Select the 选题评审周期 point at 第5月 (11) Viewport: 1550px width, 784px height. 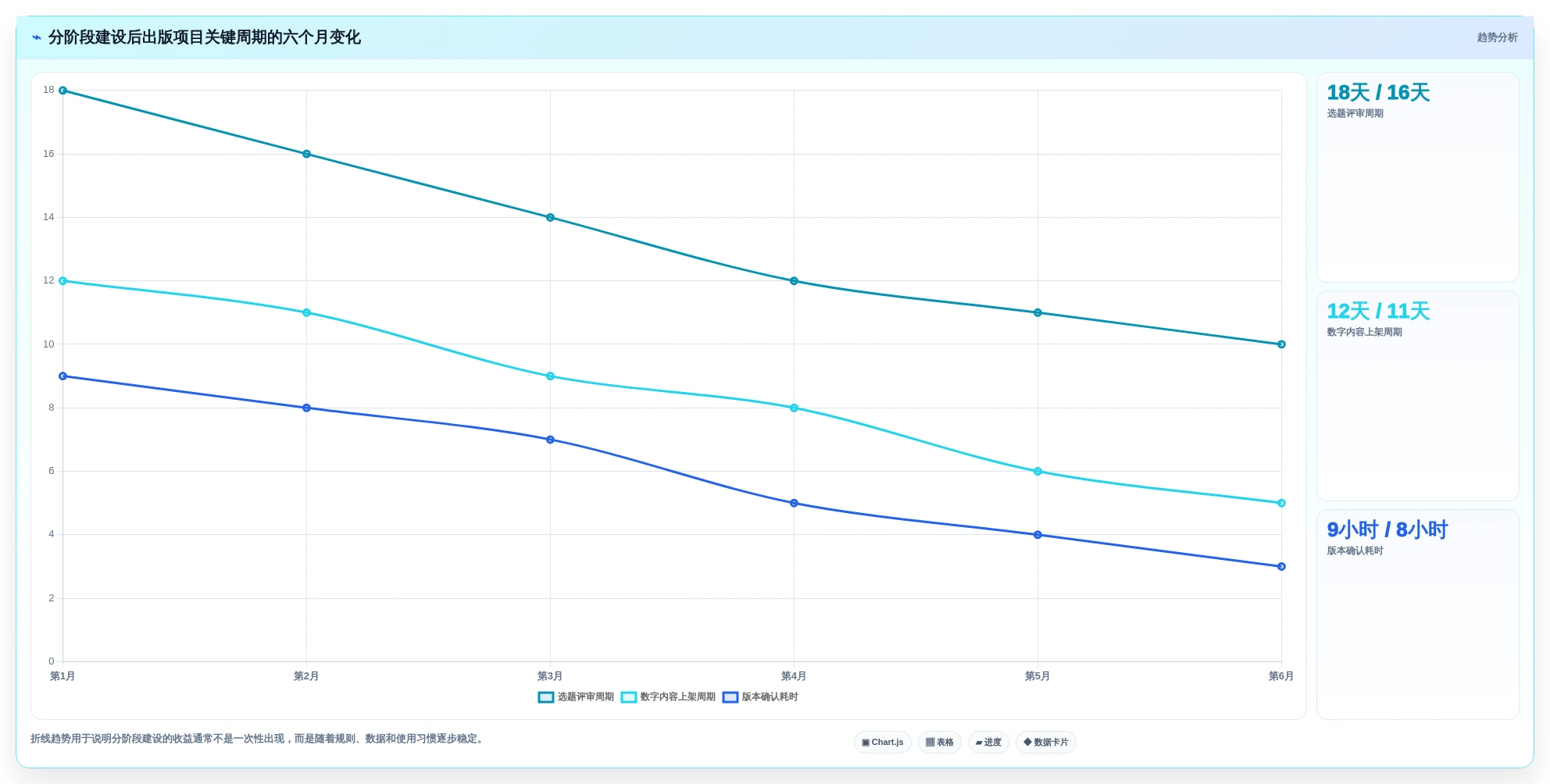tap(1037, 312)
